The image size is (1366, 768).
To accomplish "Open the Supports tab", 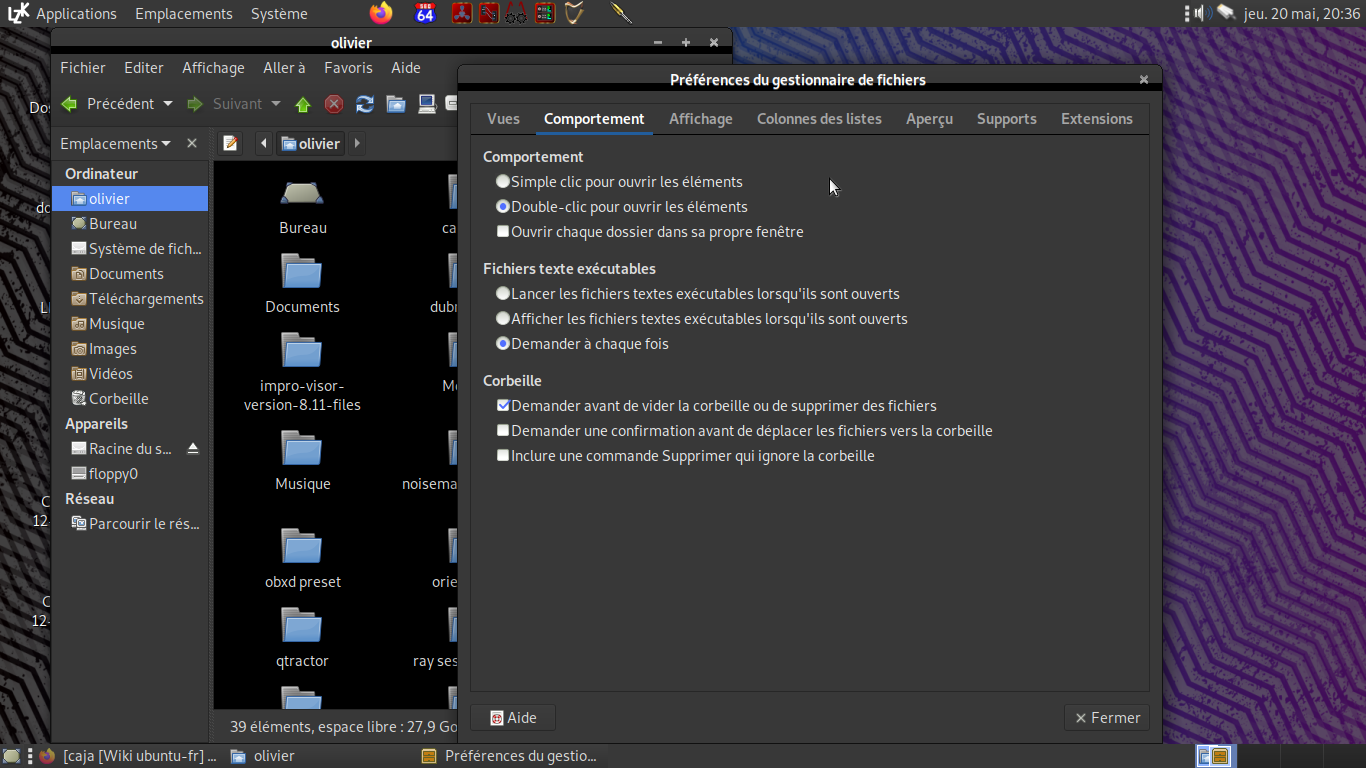I will click(1007, 119).
